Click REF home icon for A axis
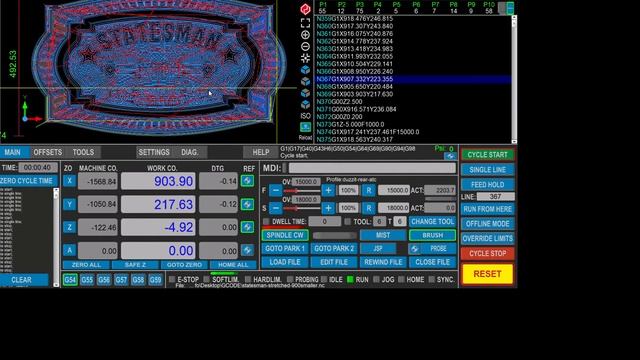Screen dimensions: 640x360 click(x=247, y=250)
